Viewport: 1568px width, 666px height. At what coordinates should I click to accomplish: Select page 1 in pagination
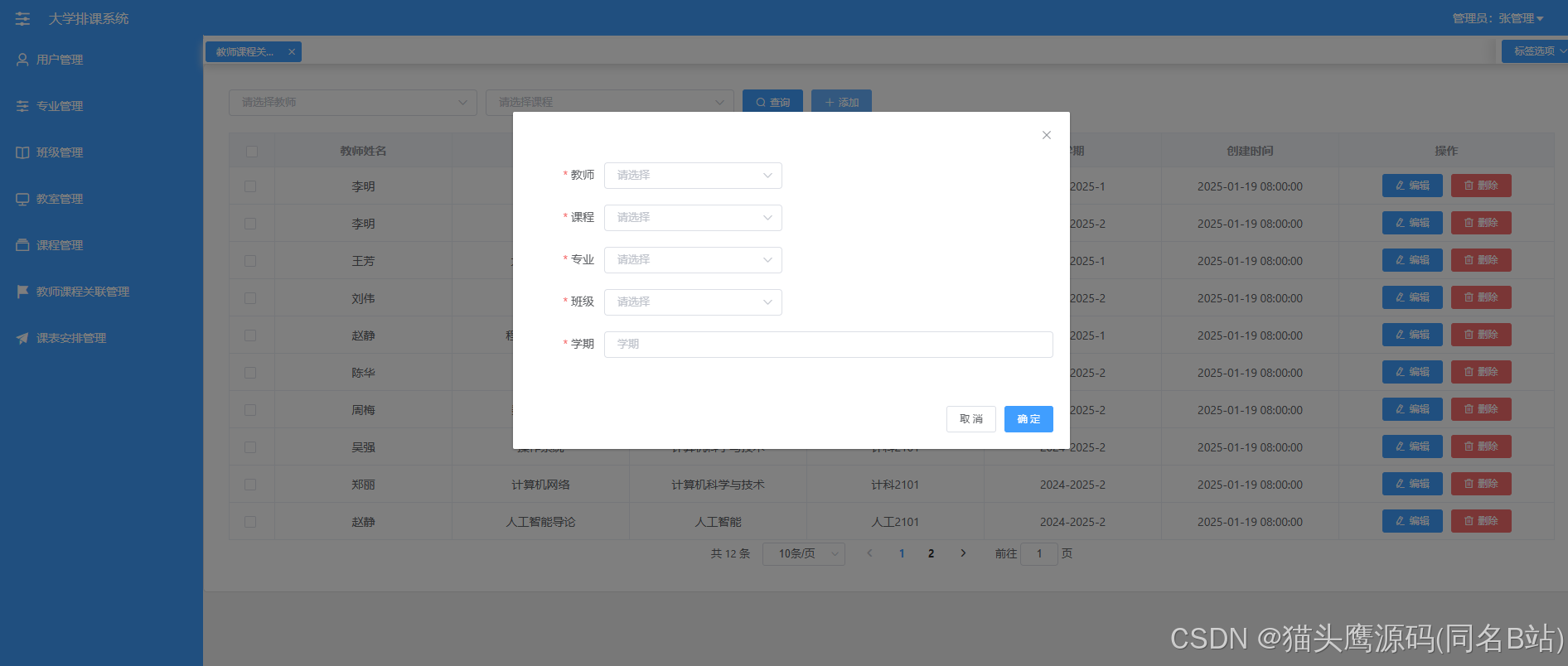(902, 553)
